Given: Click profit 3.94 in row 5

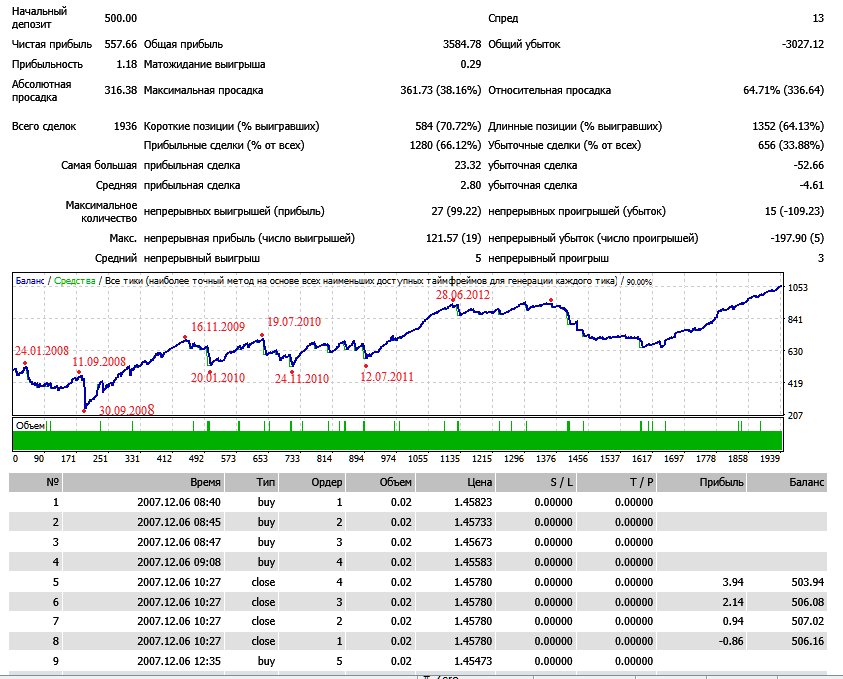Looking at the screenshot, I should [x=733, y=582].
